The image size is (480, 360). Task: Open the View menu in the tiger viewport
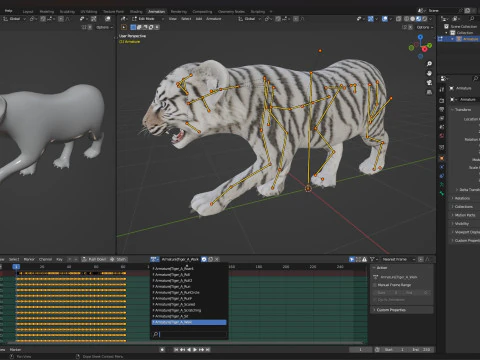click(173, 19)
